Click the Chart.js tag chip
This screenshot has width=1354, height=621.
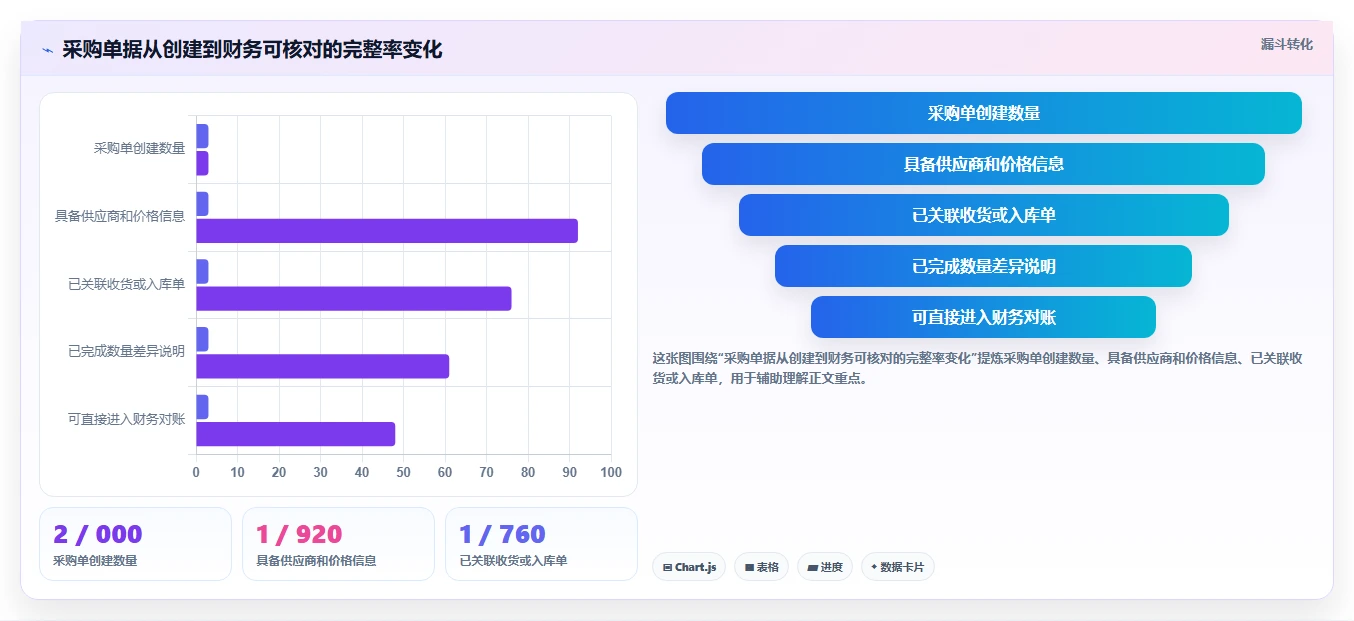tap(689, 567)
